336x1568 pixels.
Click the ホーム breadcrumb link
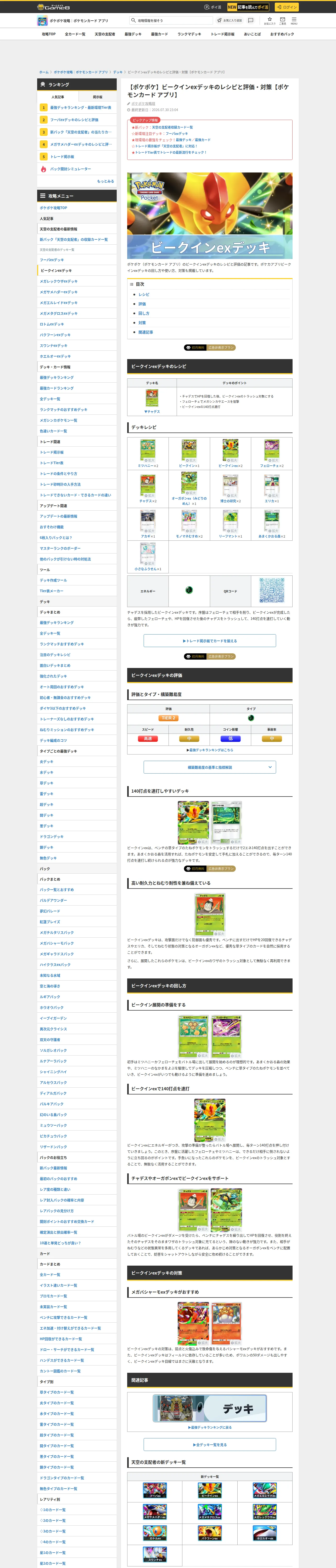[44, 72]
